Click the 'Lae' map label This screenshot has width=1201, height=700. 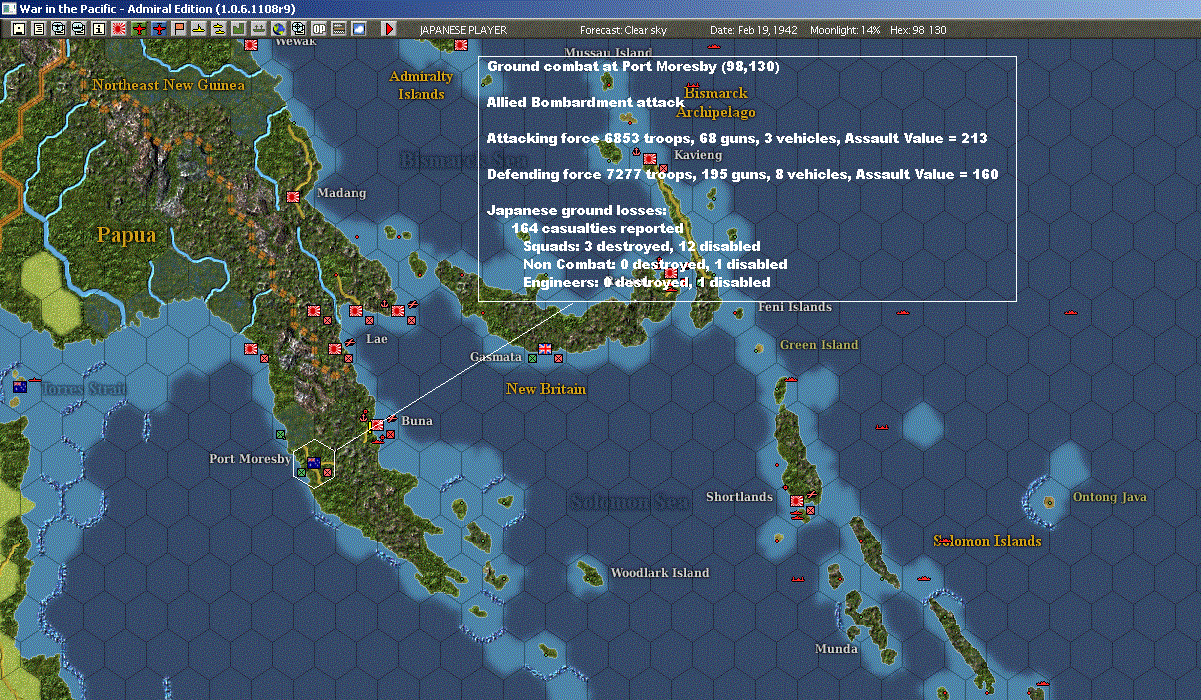tap(377, 339)
